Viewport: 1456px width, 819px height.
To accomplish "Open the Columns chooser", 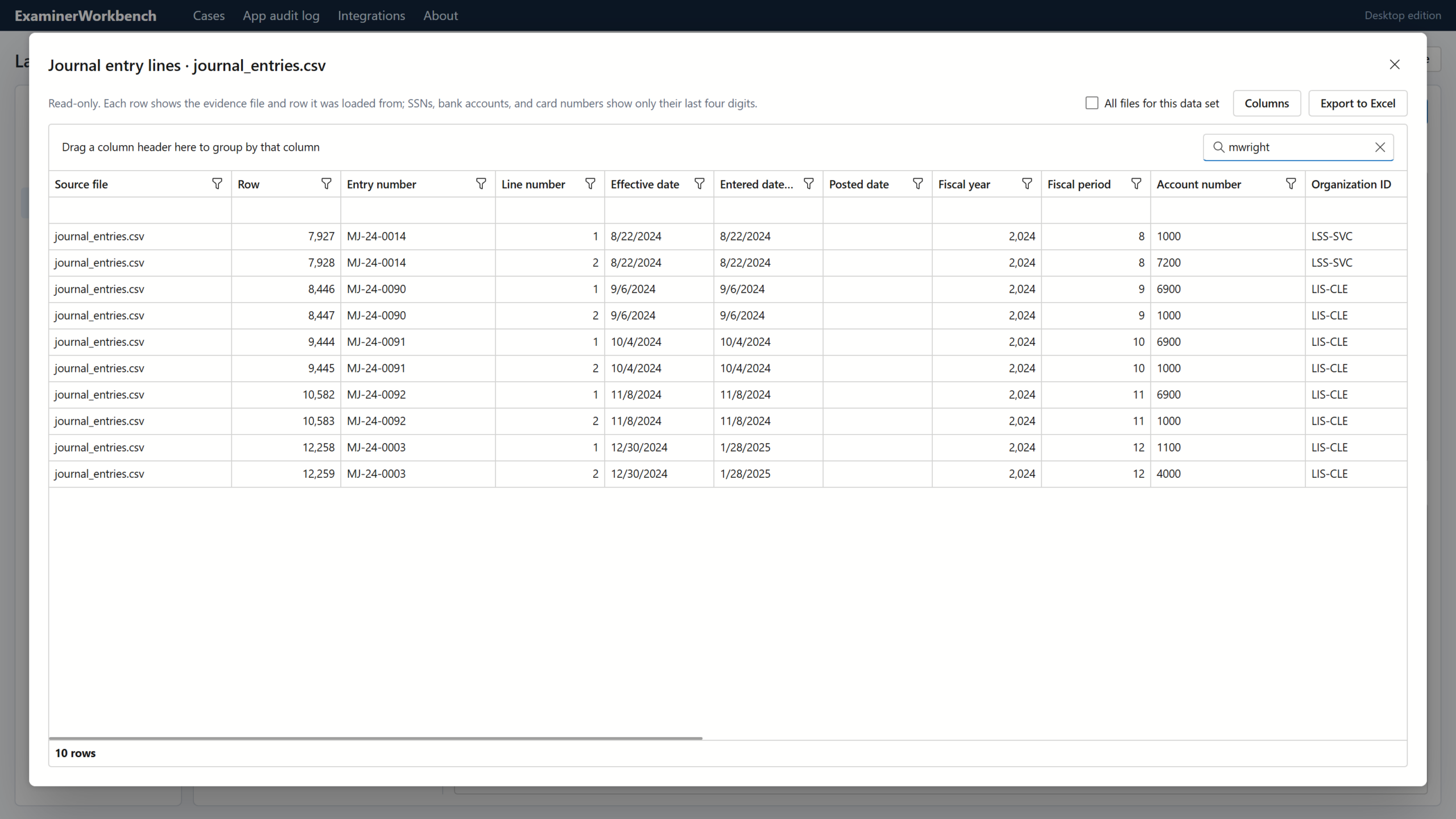I will tap(1267, 104).
